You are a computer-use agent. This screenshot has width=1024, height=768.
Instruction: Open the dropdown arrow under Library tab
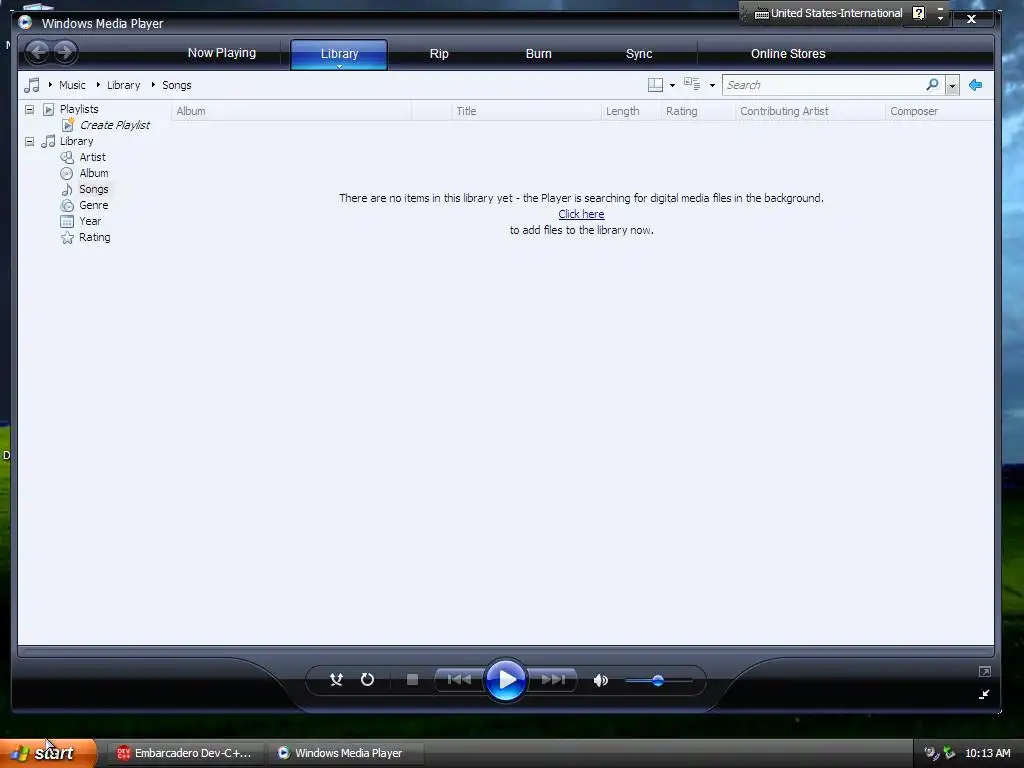(340, 66)
